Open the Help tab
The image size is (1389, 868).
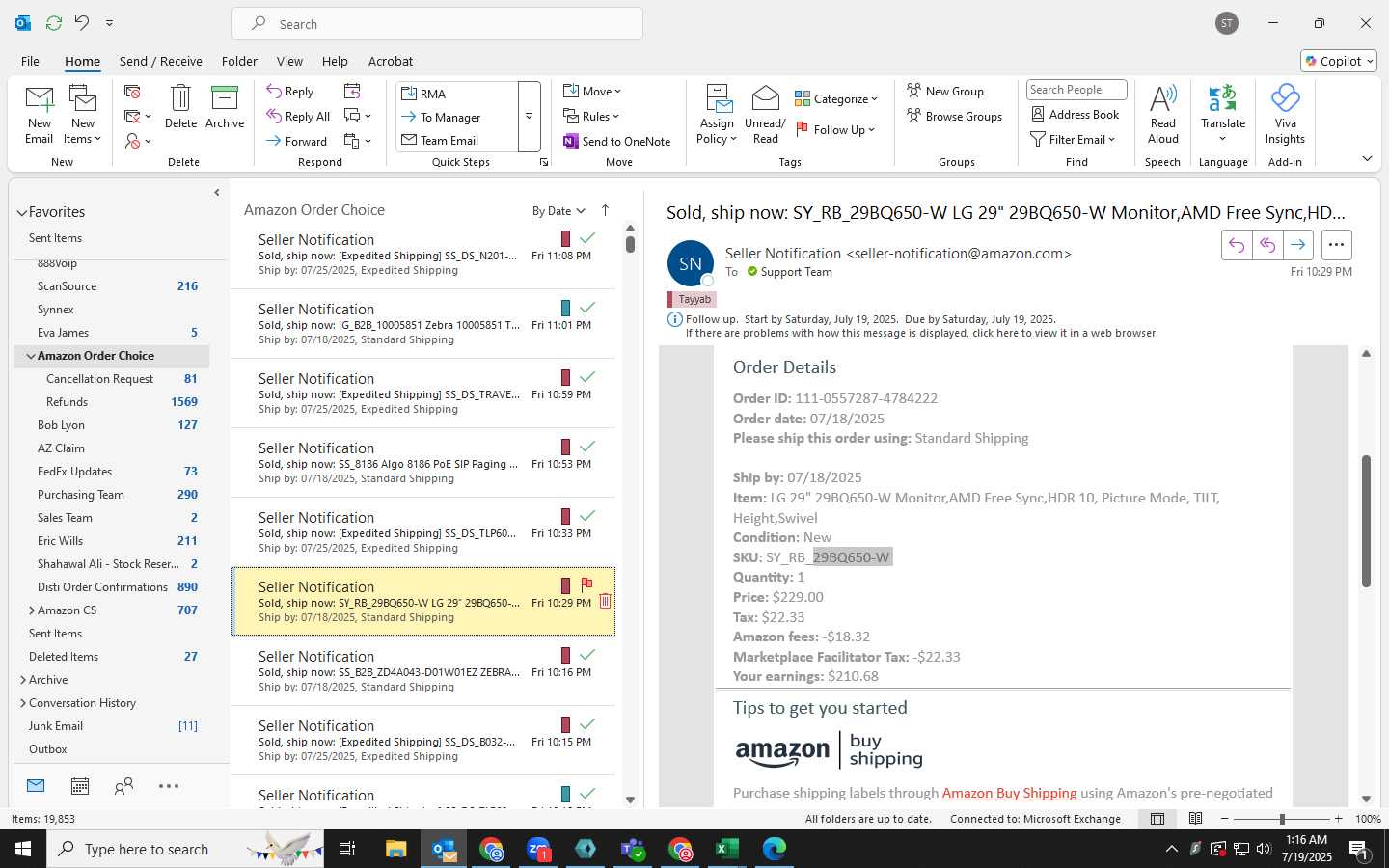335,61
